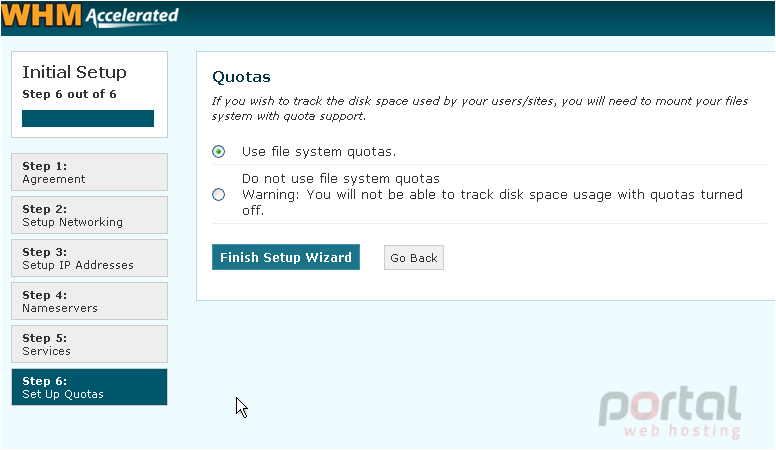Navigate to Step 3: Setup IP Addresses

90,258
